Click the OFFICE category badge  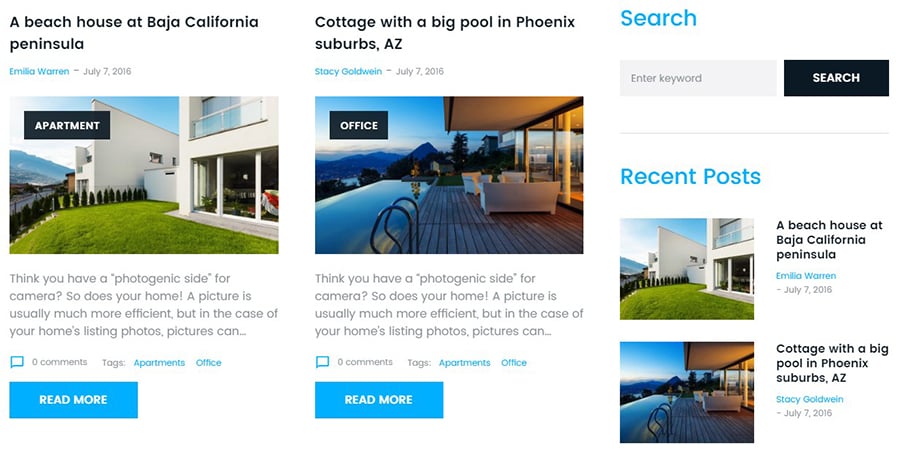[358, 125]
